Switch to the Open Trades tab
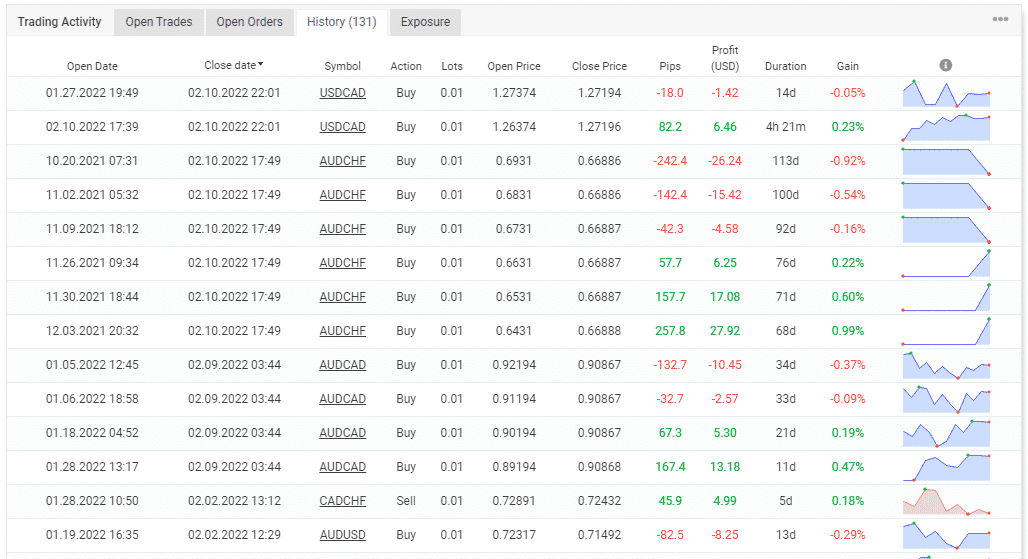Screen dimensions: 1028x559 159,22
